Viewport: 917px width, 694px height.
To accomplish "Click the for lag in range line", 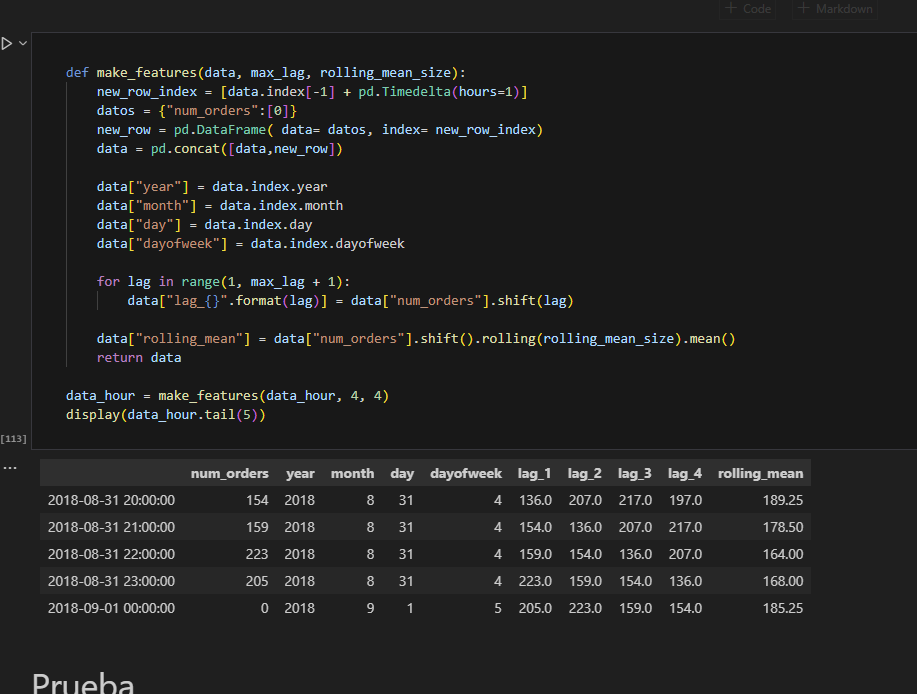I will pos(223,282).
